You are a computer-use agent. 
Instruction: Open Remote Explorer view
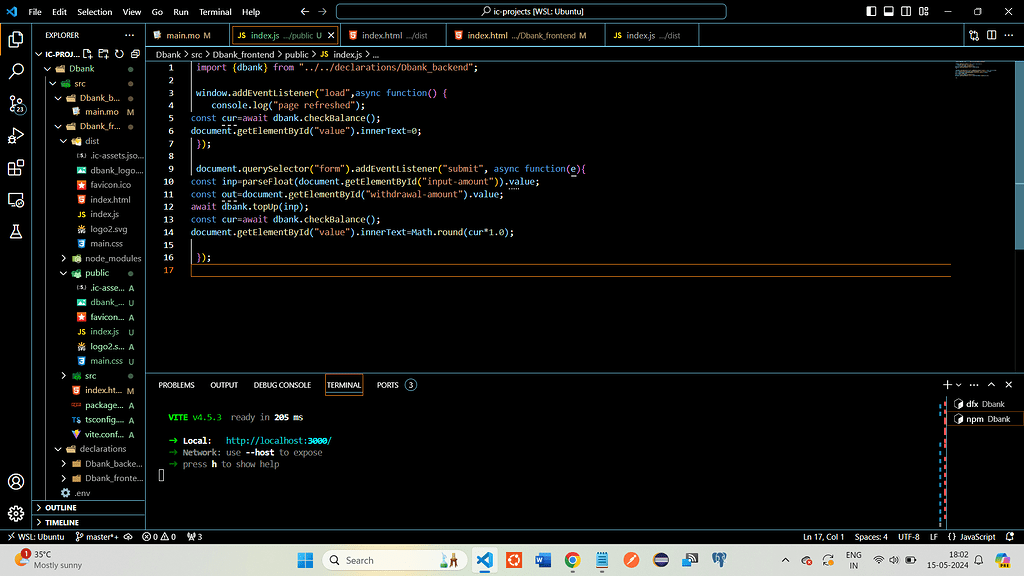click(x=16, y=200)
